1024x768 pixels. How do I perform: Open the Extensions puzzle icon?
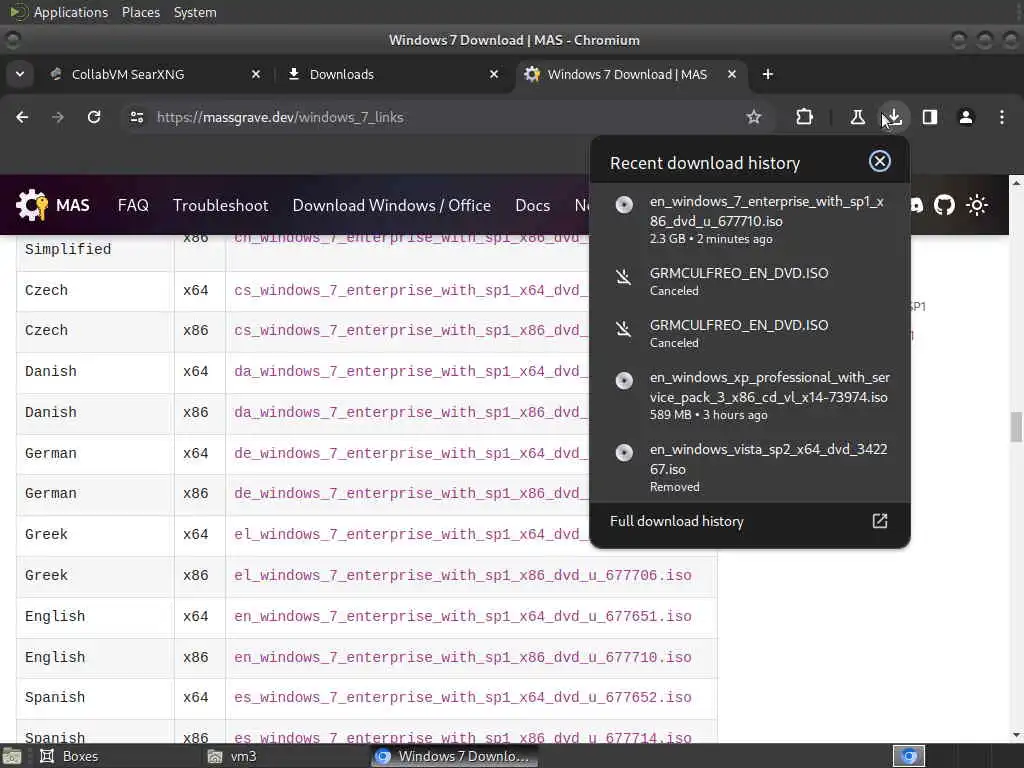(805, 117)
